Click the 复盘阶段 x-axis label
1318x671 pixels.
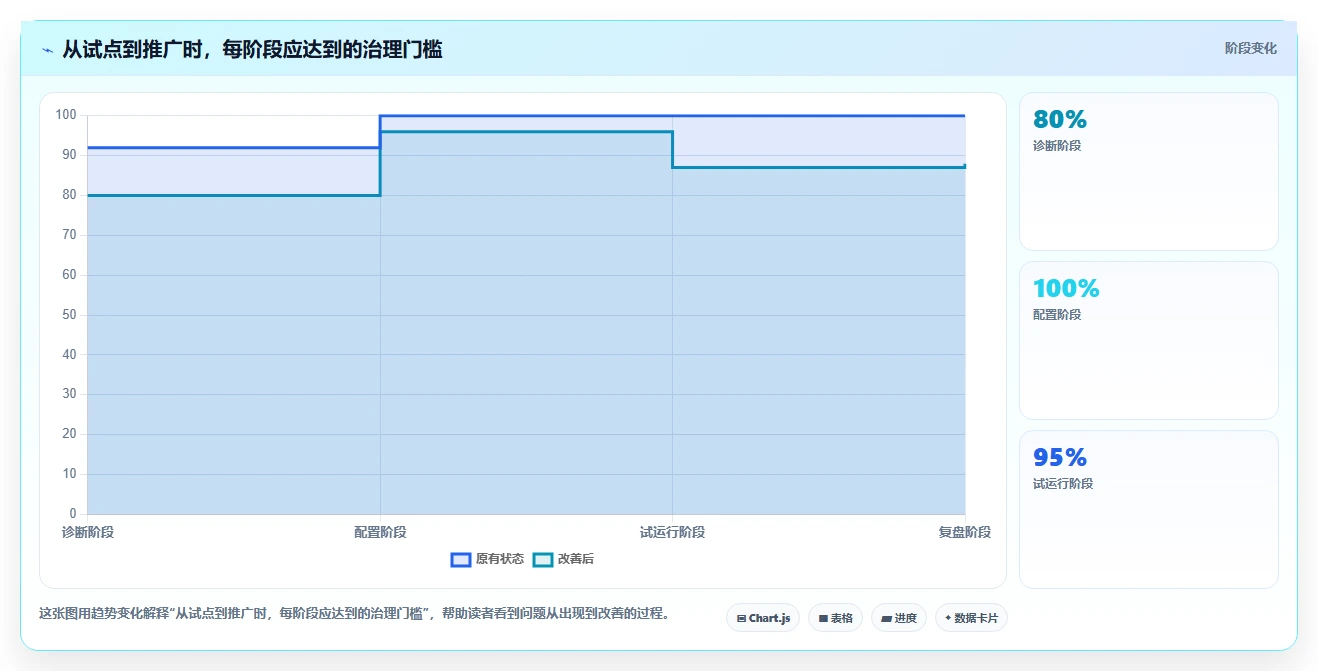964,532
